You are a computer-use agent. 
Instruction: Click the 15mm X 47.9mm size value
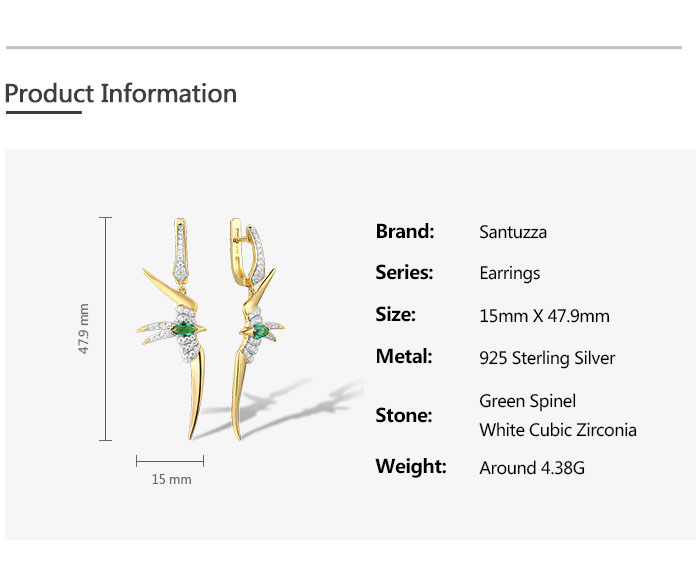coord(544,317)
